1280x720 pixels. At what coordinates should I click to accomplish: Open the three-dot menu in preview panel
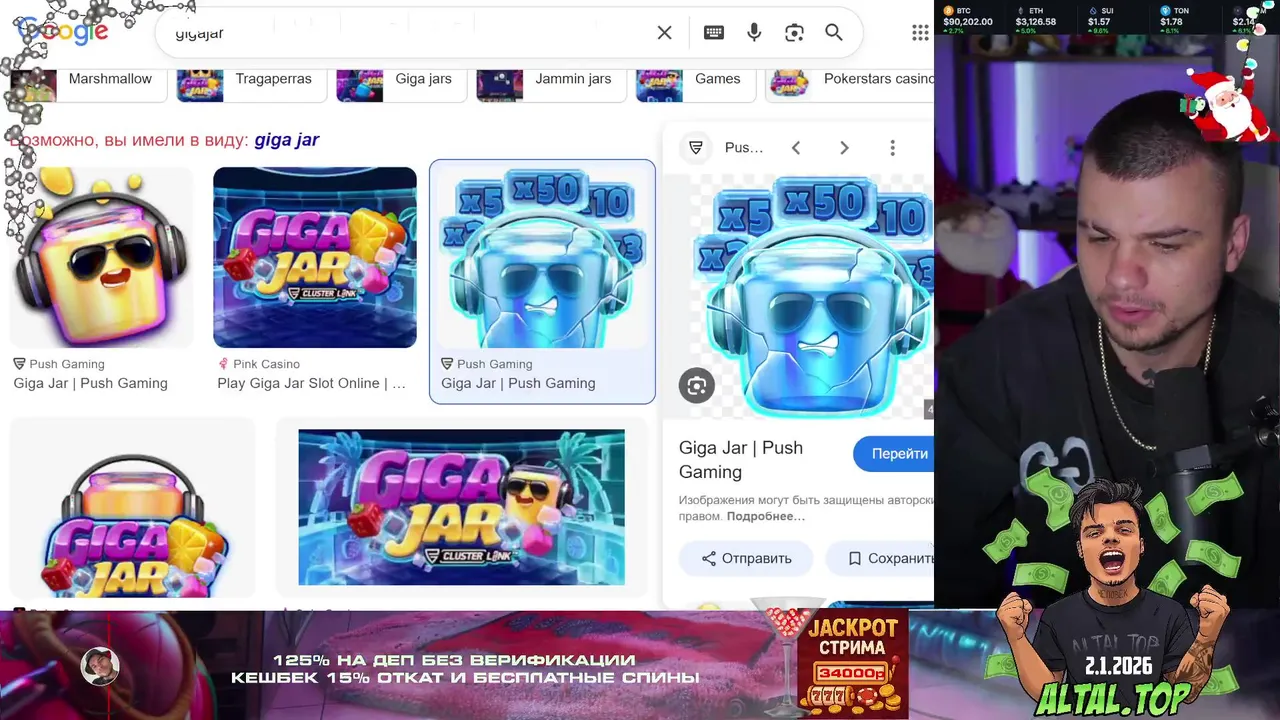coord(892,148)
